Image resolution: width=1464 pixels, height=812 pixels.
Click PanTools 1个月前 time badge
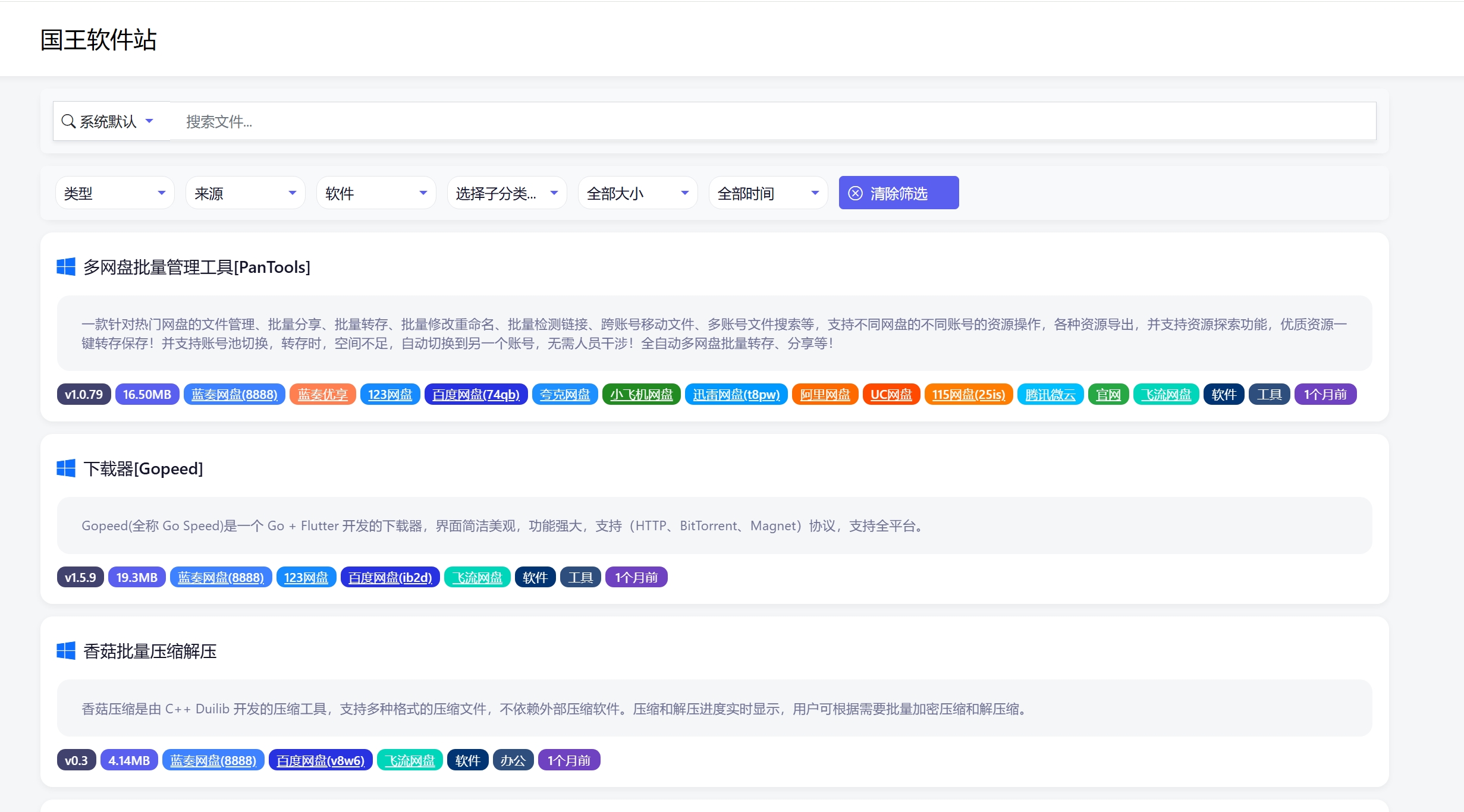click(1325, 394)
